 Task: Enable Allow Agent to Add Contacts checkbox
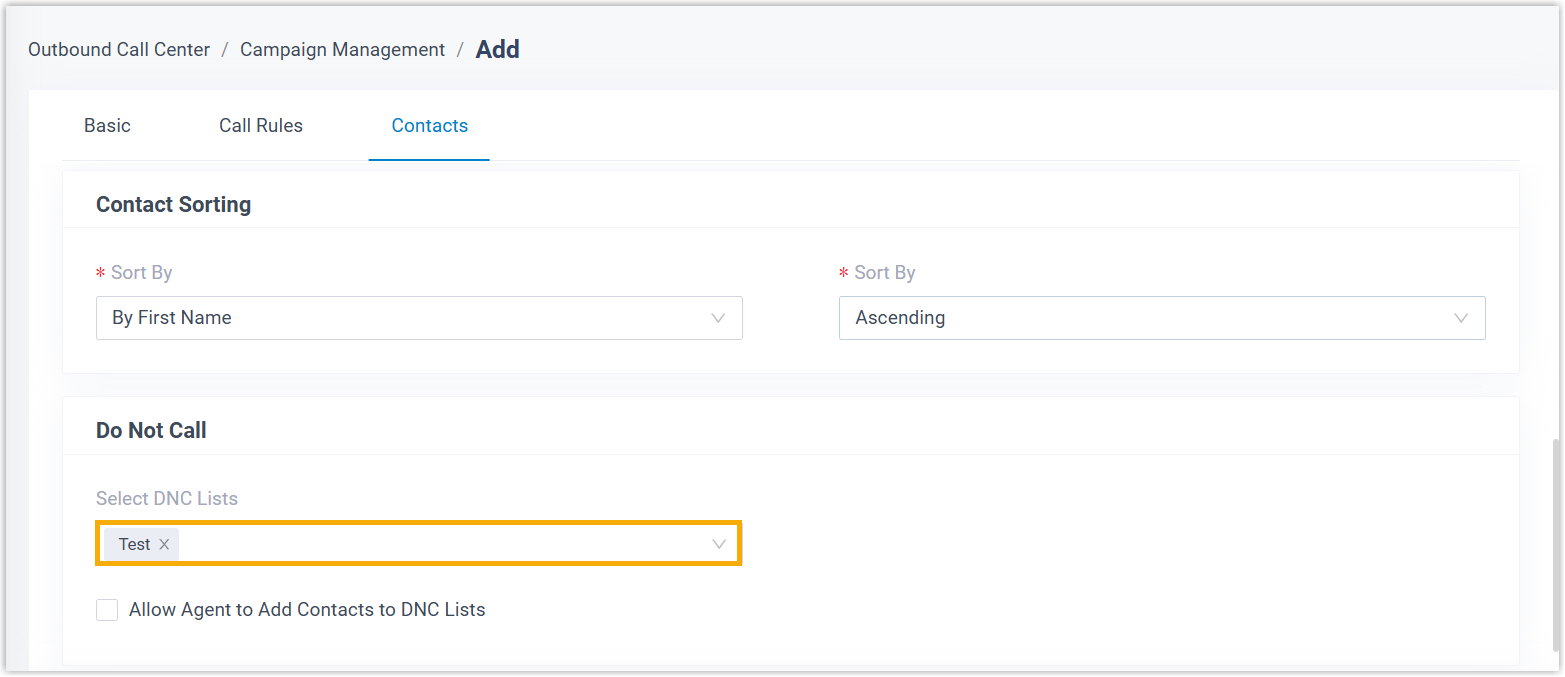coord(107,610)
